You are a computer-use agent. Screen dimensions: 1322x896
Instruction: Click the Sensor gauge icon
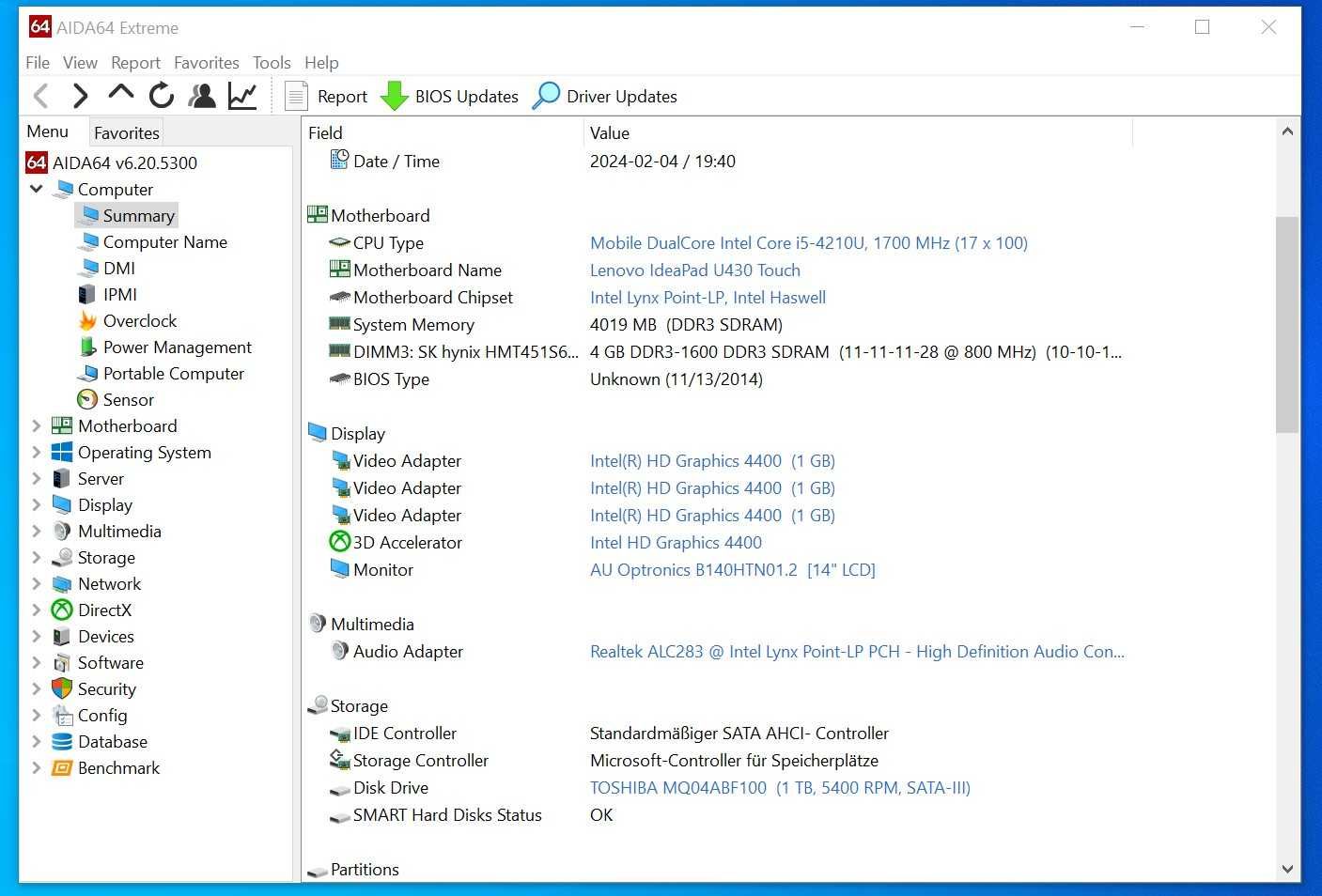[x=87, y=399]
